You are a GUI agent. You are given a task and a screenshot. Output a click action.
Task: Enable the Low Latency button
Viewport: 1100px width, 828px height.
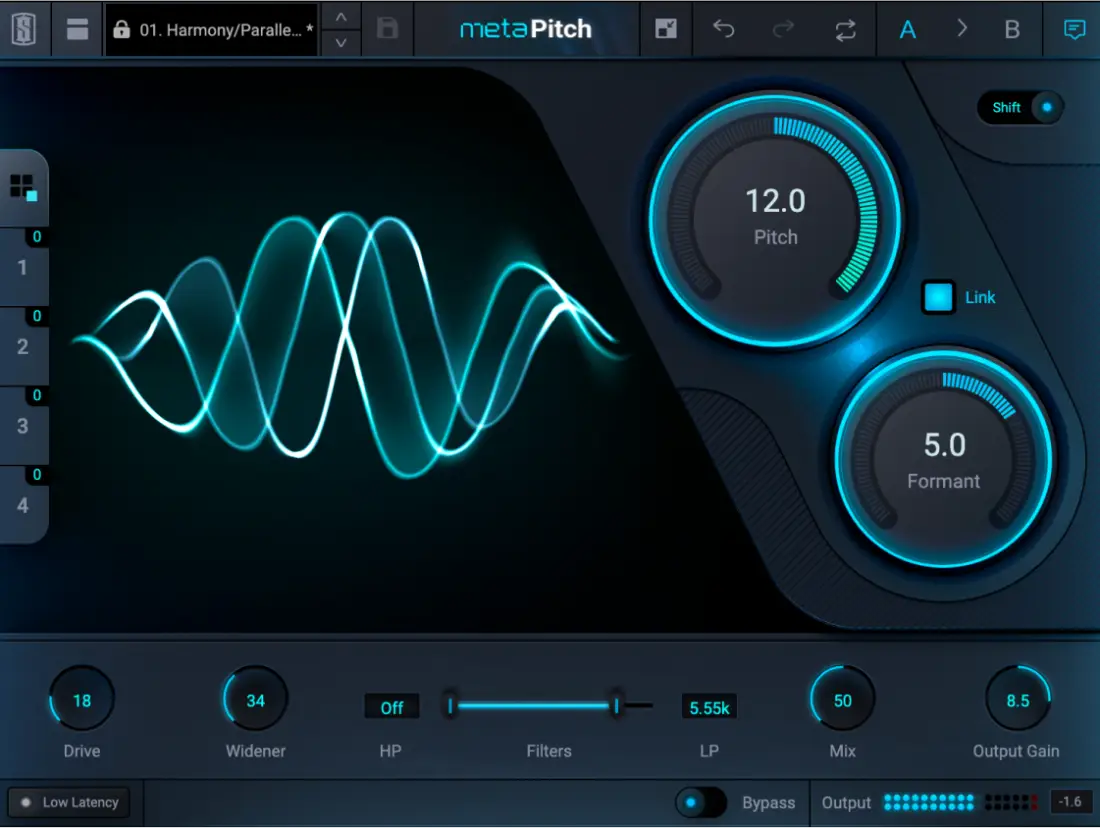coord(69,802)
